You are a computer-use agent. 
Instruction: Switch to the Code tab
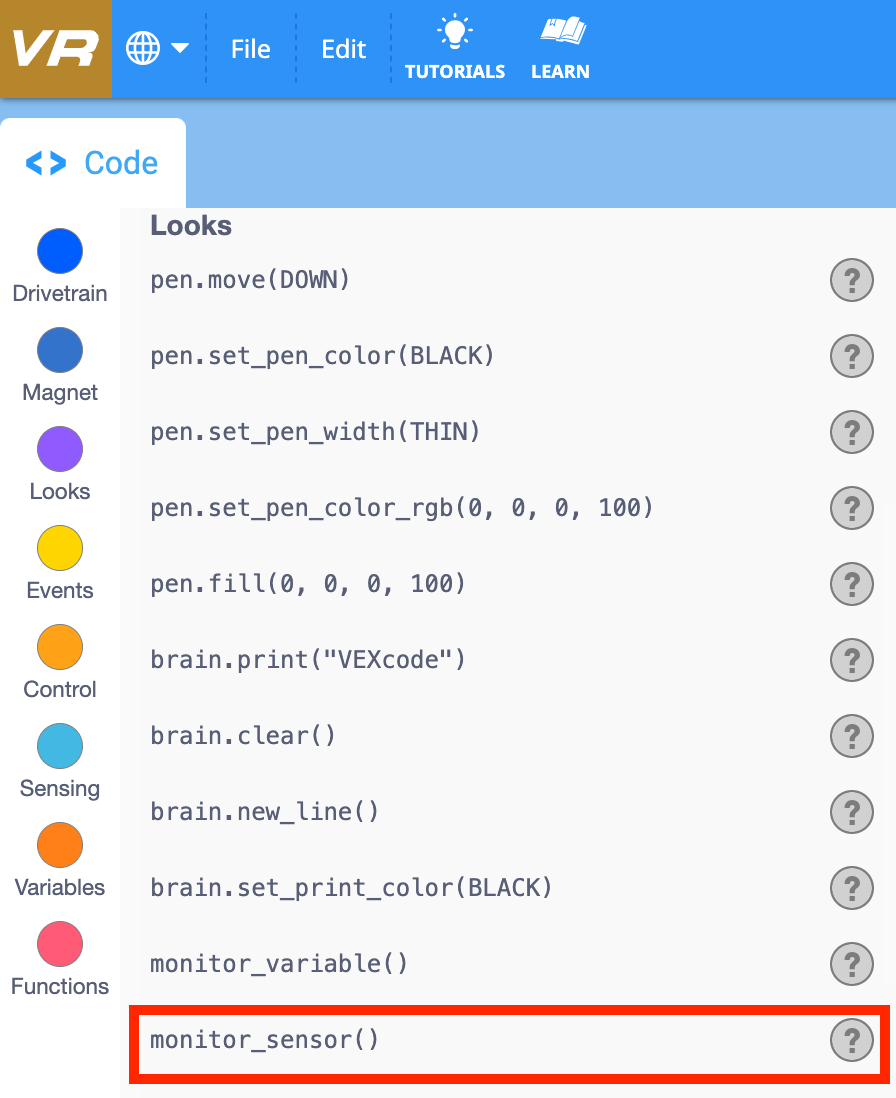click(x=92, y=162)
